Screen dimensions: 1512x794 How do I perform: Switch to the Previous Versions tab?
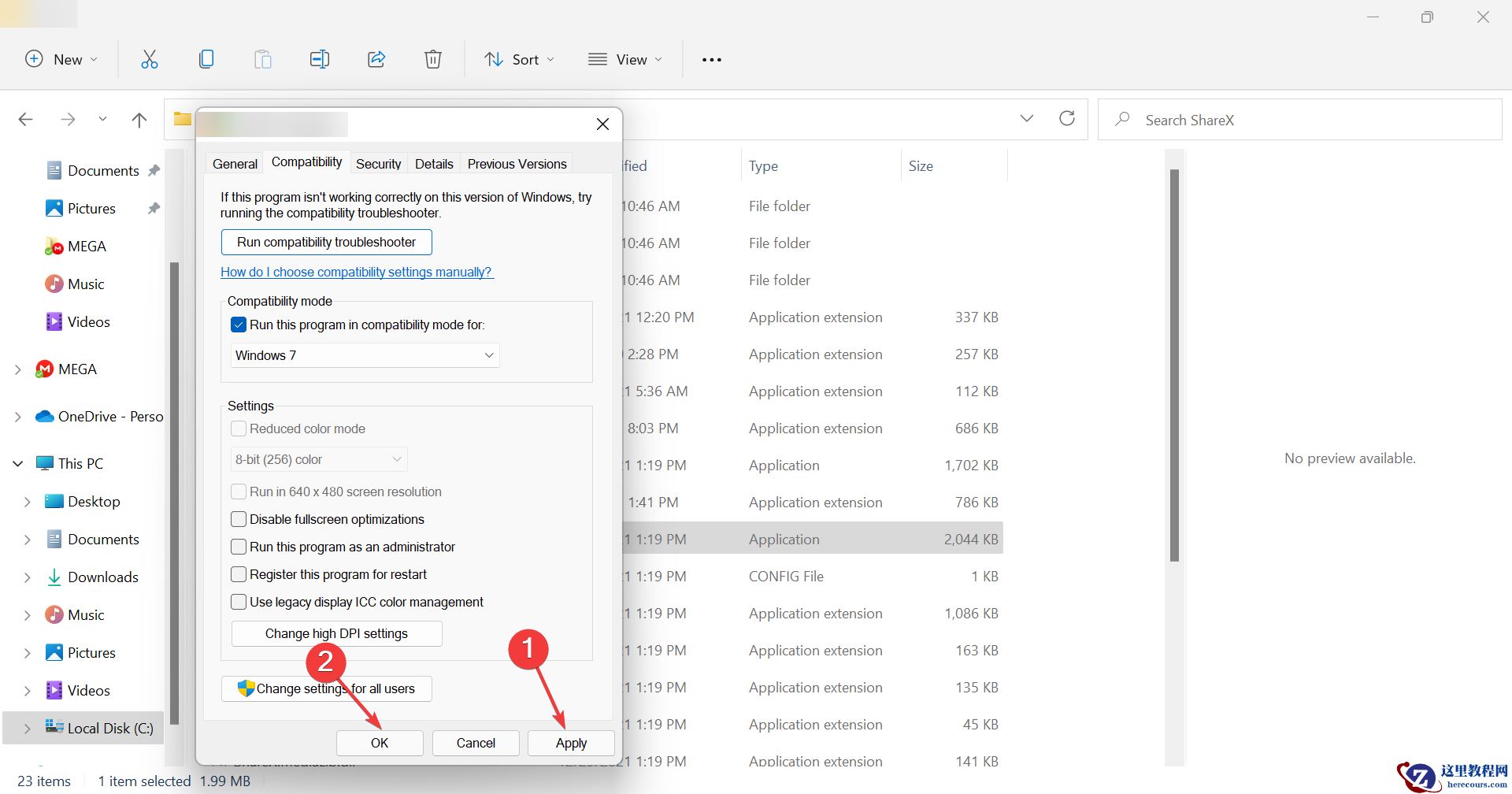[517, 164]
